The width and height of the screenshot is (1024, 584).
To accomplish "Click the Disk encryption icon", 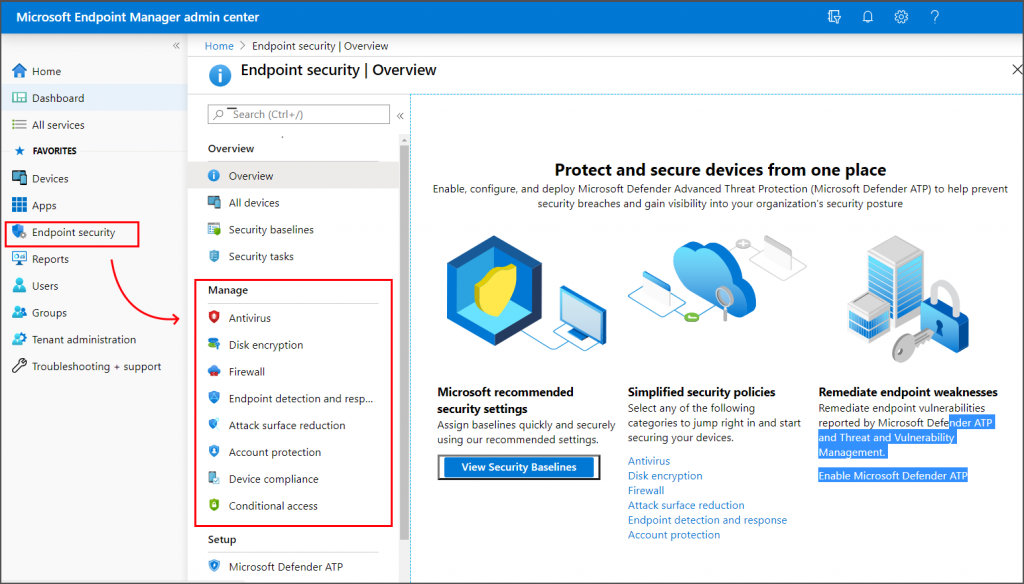I will tap(214, 344).
